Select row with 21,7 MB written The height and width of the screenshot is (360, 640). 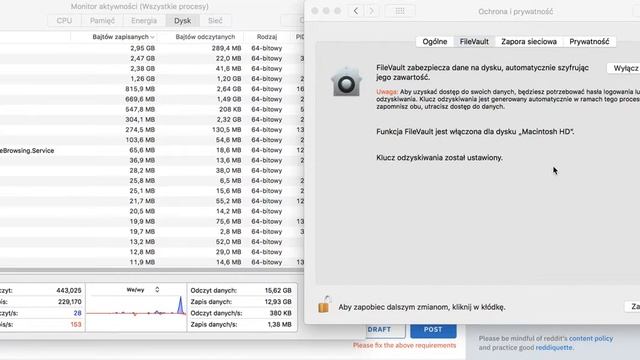(x=152, y=201)
